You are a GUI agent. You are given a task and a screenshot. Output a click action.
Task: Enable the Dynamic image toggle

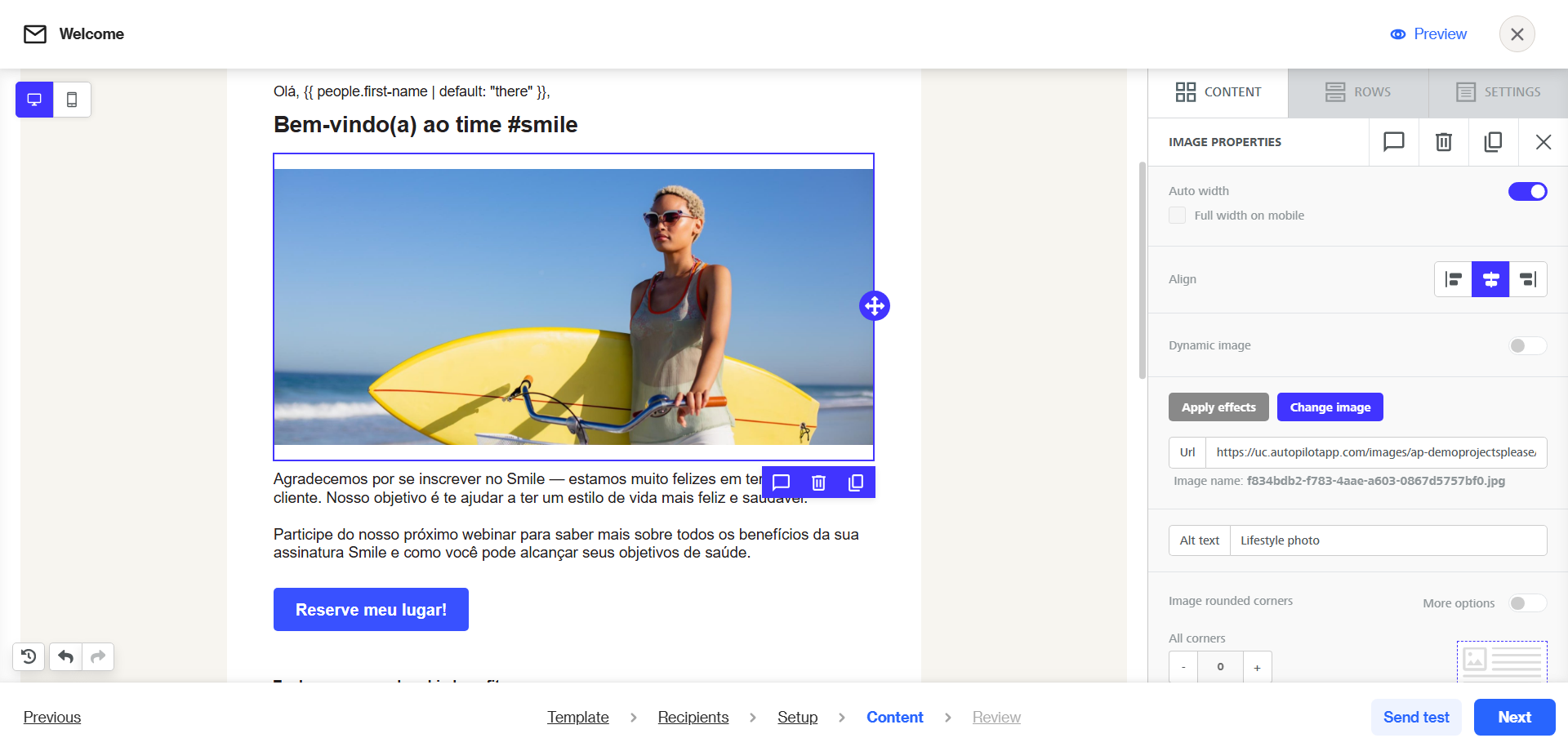1527,345
